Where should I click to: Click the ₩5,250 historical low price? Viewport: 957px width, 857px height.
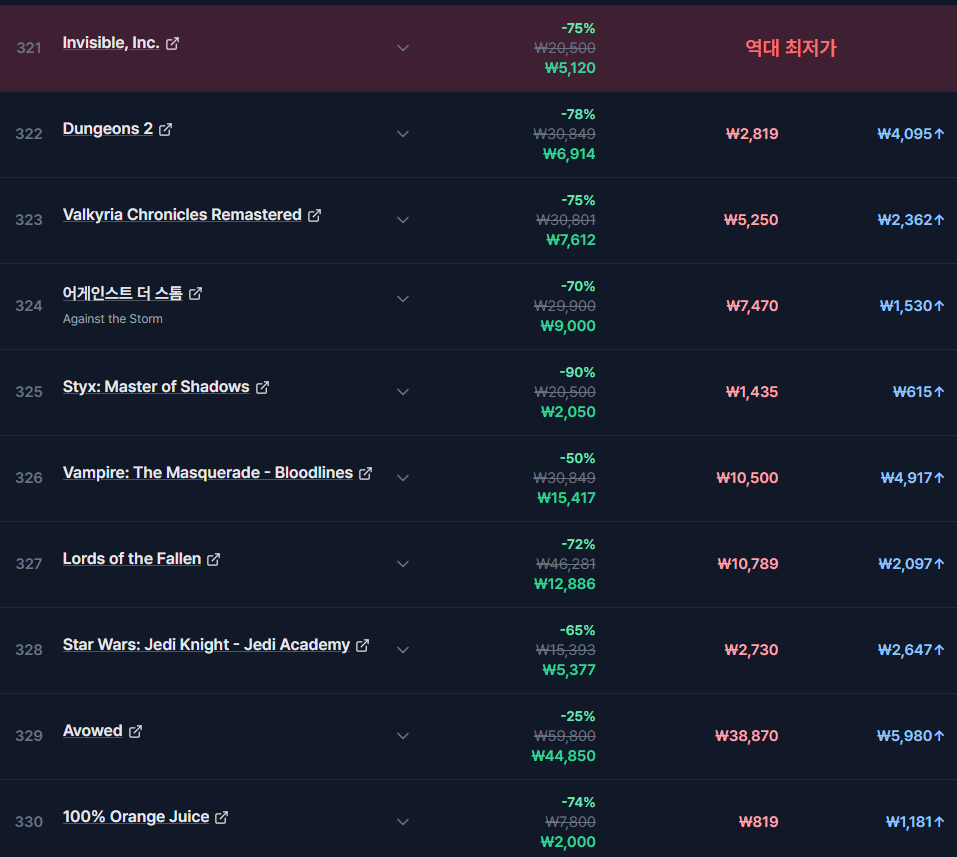(751, 220)
